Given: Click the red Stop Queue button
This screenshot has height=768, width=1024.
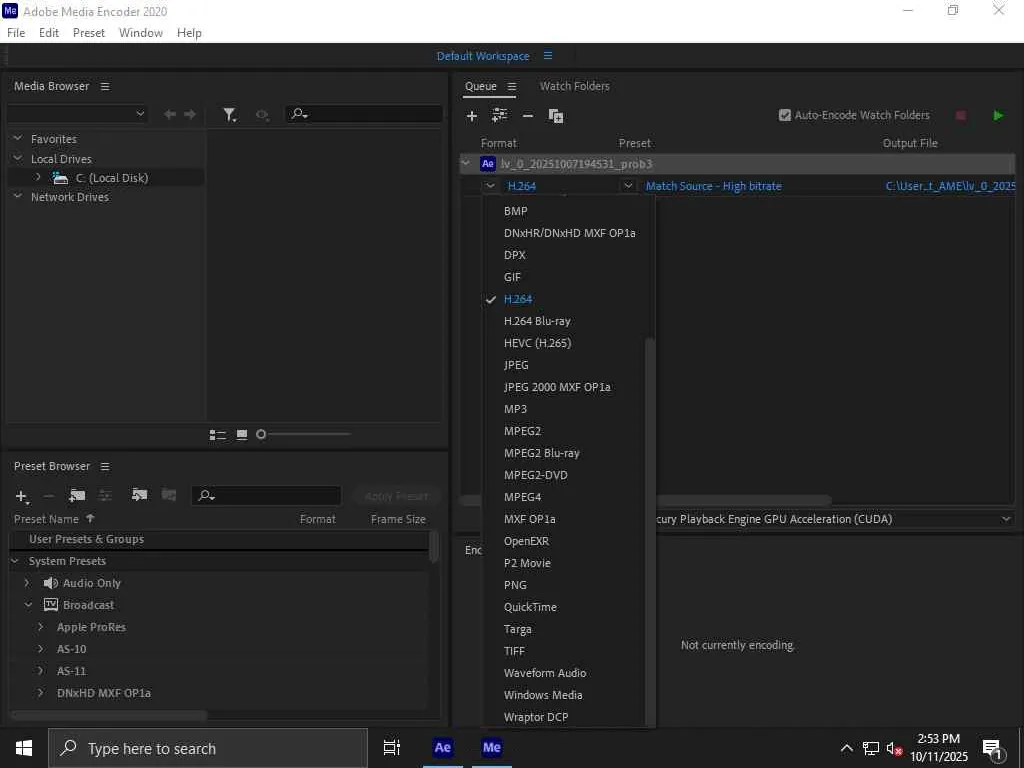Looking at the screenshot, I should pos(961,116).
